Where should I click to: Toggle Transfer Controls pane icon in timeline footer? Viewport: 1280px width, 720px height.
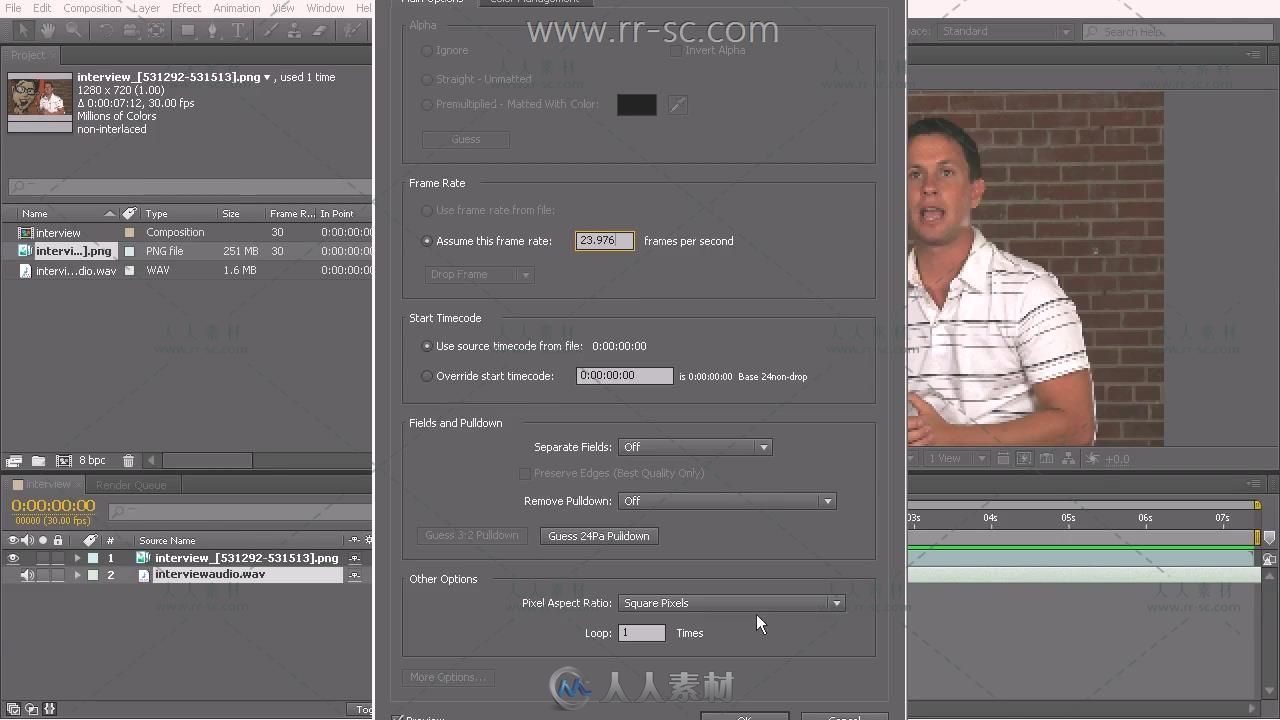(32, 709)
